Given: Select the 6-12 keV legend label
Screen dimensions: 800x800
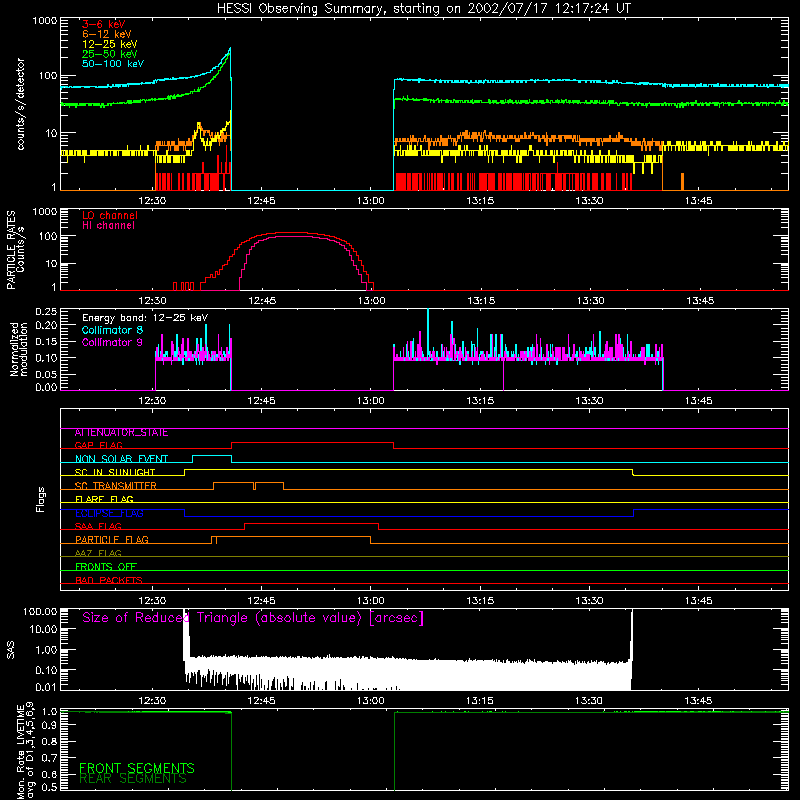Looking at the screenshot, I should (x=106, y=34).
